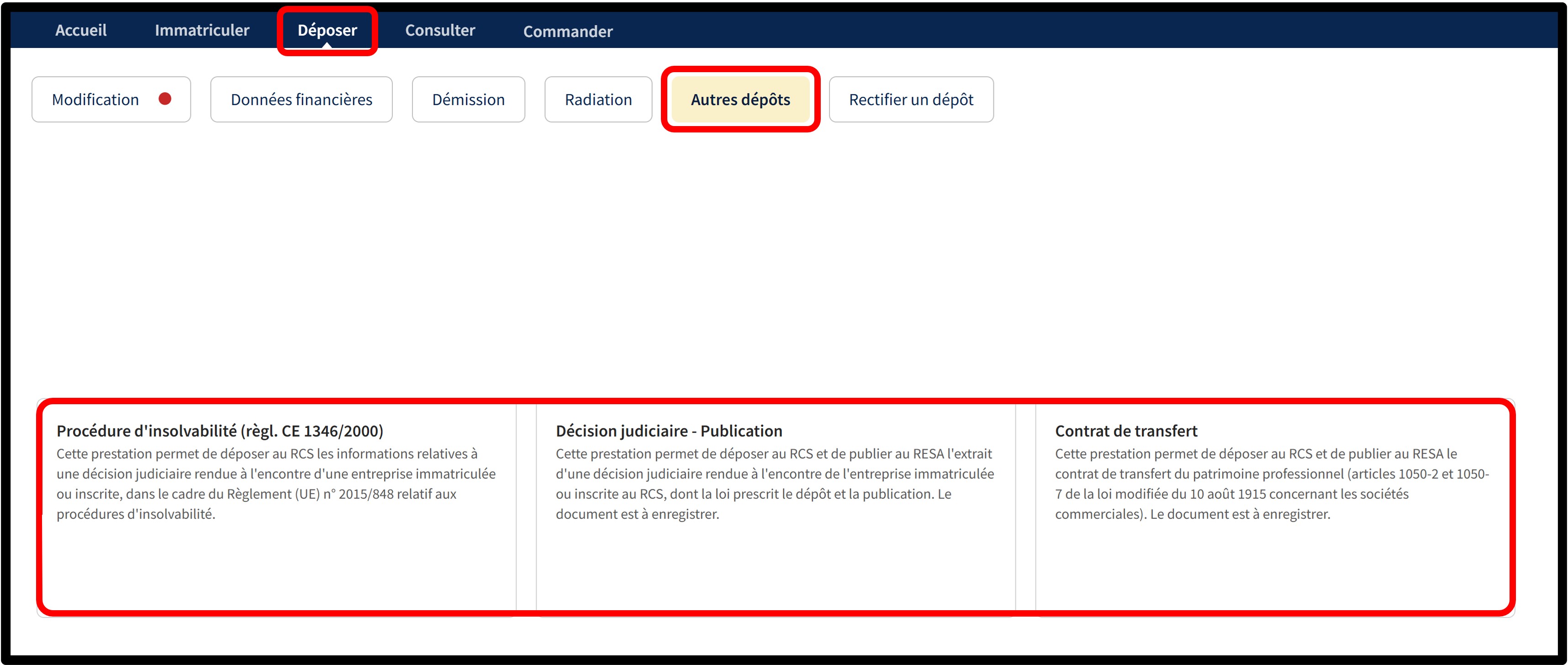Select the Déposer tab
Viewport: 1568px width, 665px height.
[x=327, y=30]
